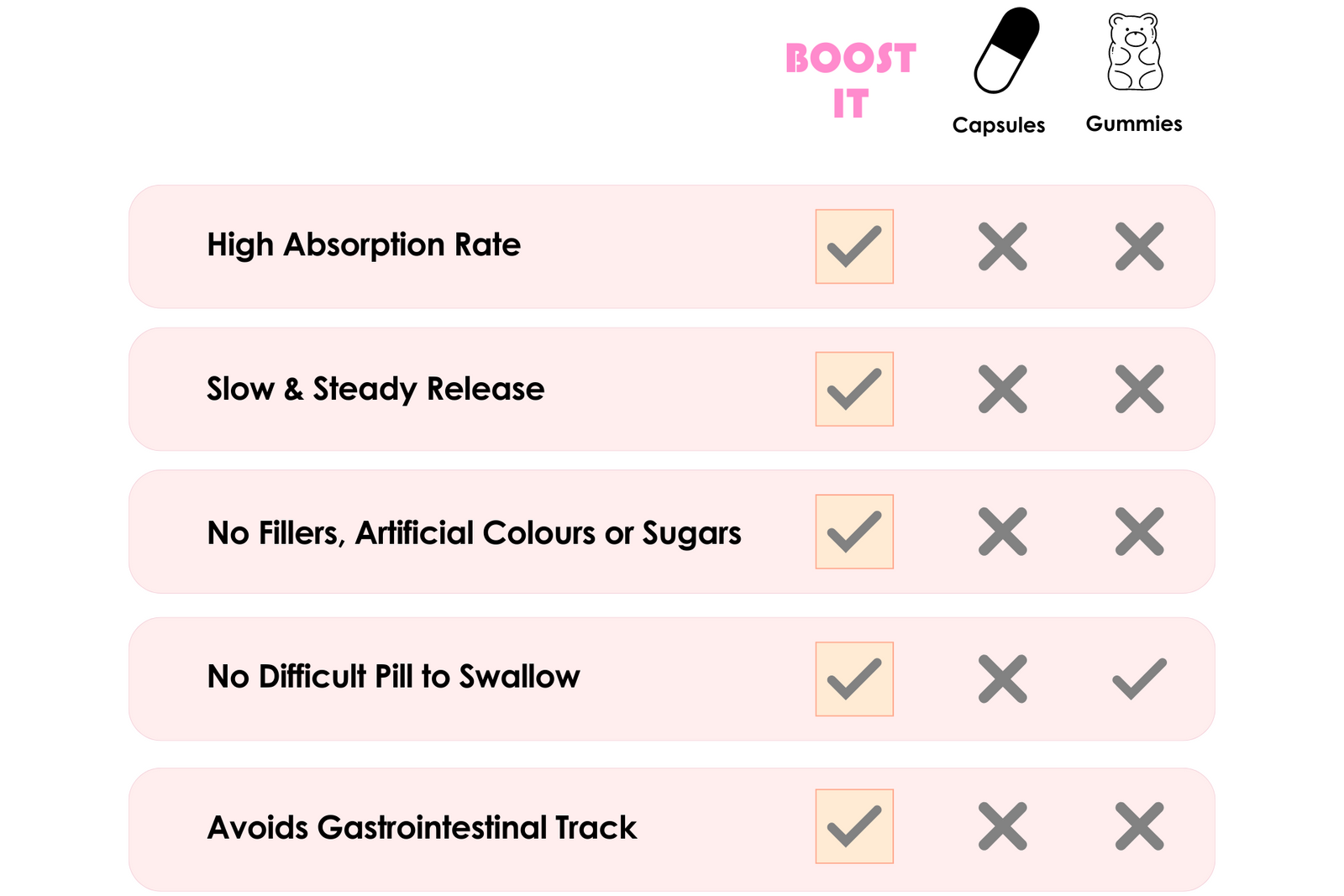
Task: Click the Capsules column label
Action: click(999, 125)
